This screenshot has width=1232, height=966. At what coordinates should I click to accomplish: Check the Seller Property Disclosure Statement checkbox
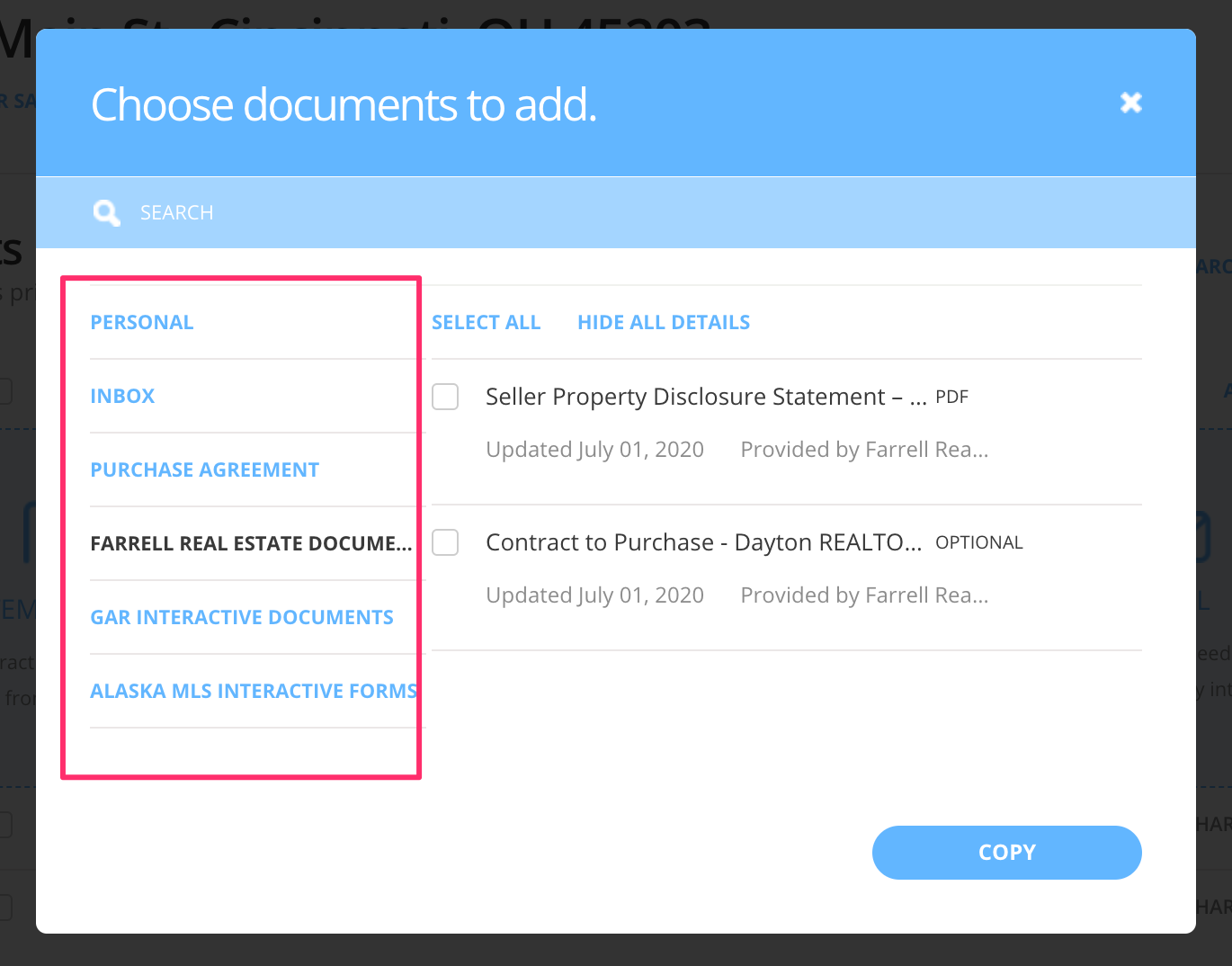[x=444, y=397]
